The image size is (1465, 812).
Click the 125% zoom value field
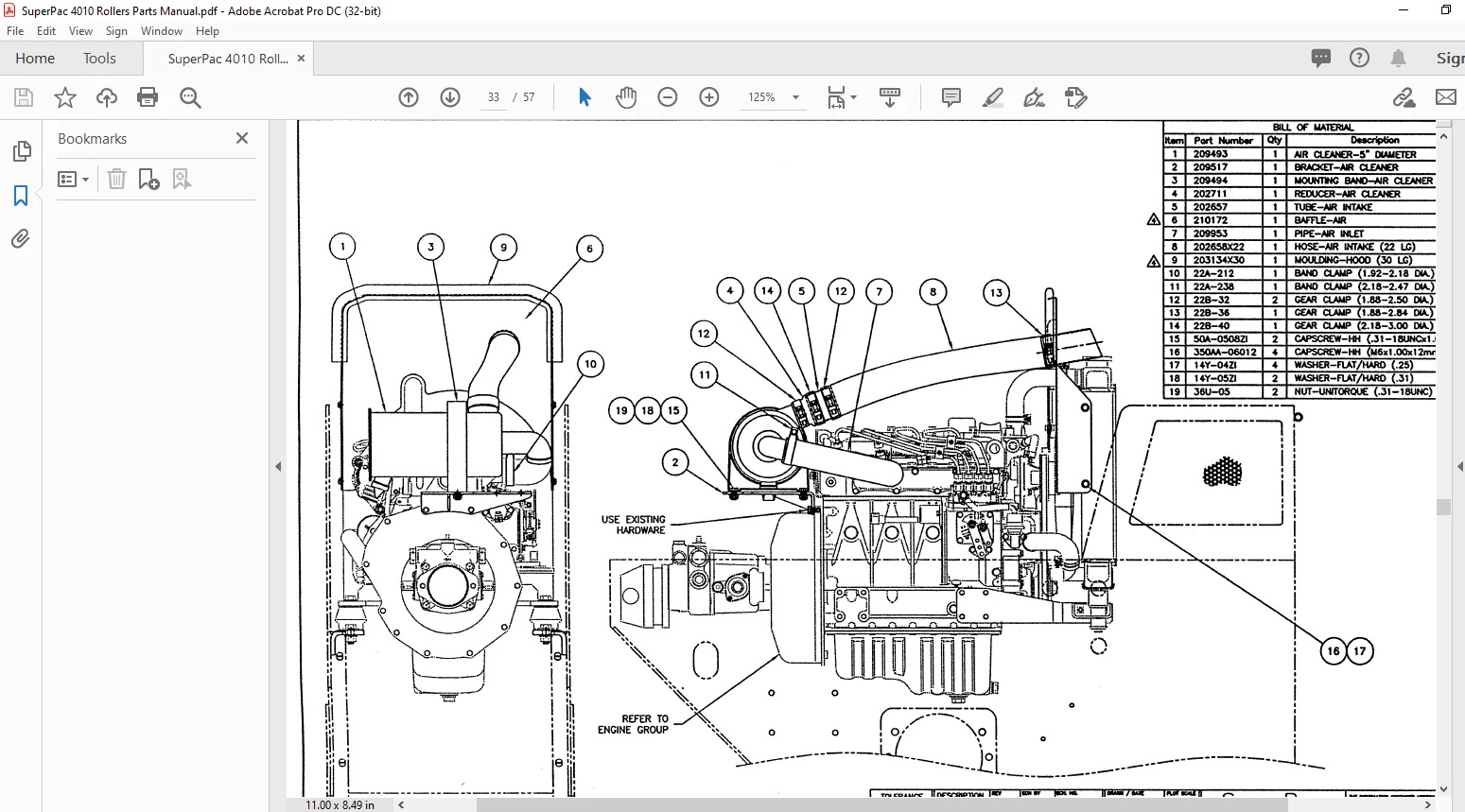pyautogui.click(x=762, y=97)
